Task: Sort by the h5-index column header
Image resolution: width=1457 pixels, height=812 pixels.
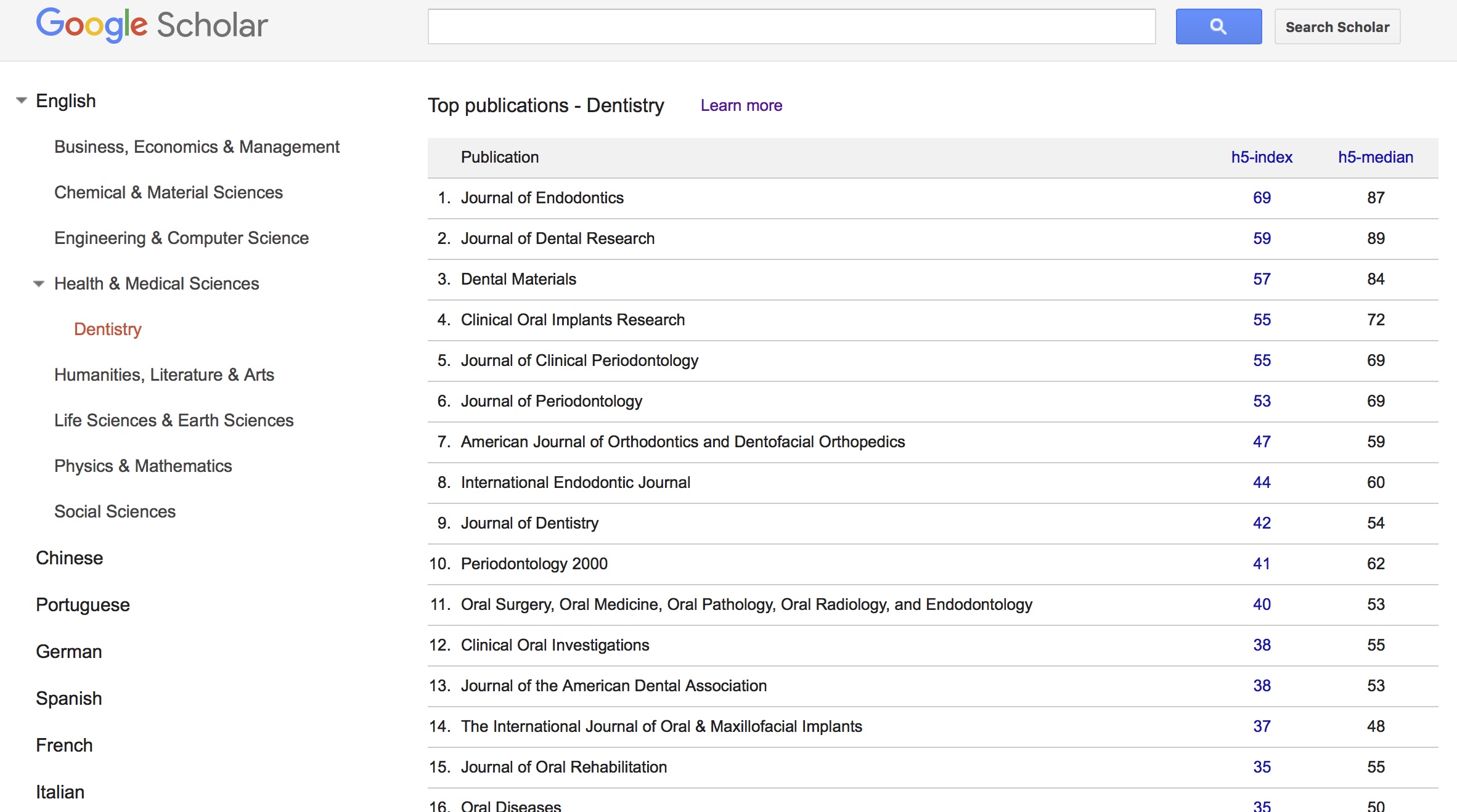Action: [1261, 157]
